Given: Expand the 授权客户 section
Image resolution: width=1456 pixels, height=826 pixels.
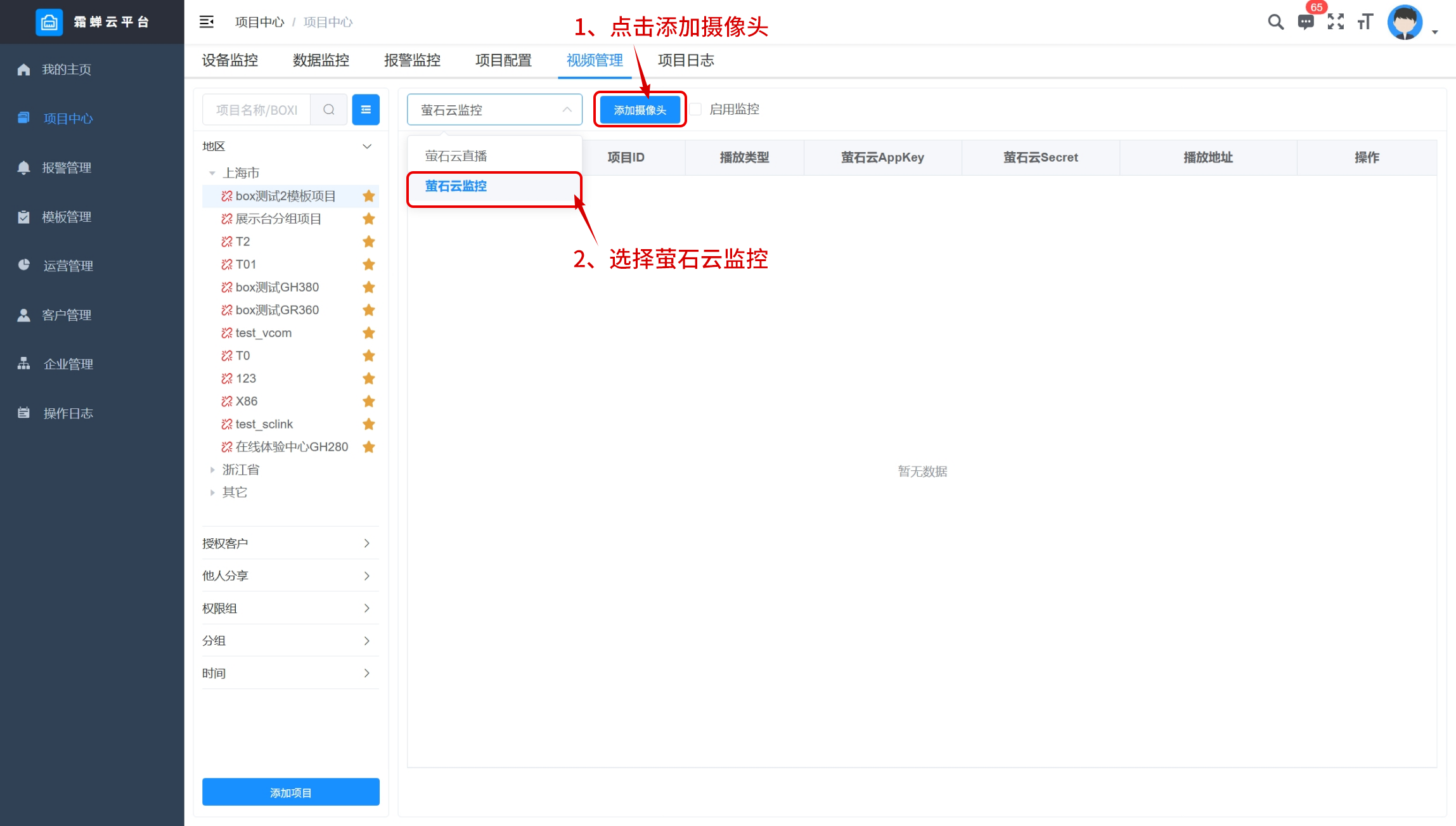Looking at the screenshot, I should tap(290, 543).
